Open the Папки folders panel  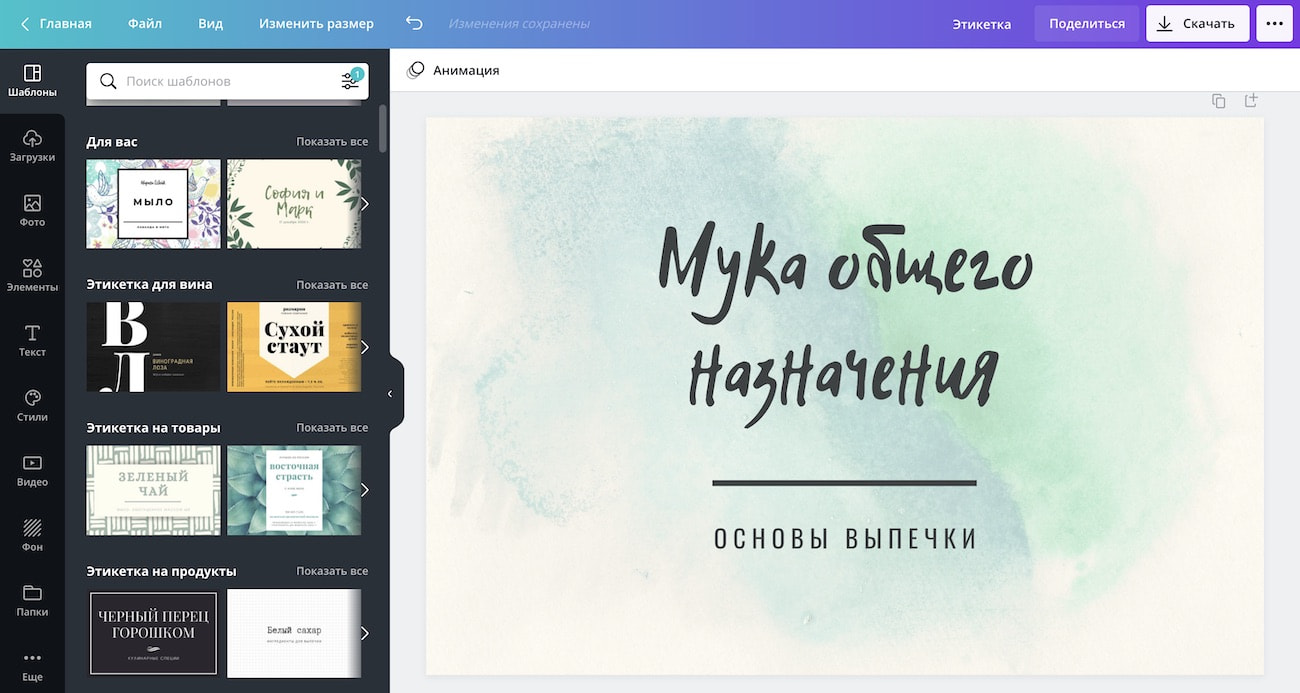[32, 601]
